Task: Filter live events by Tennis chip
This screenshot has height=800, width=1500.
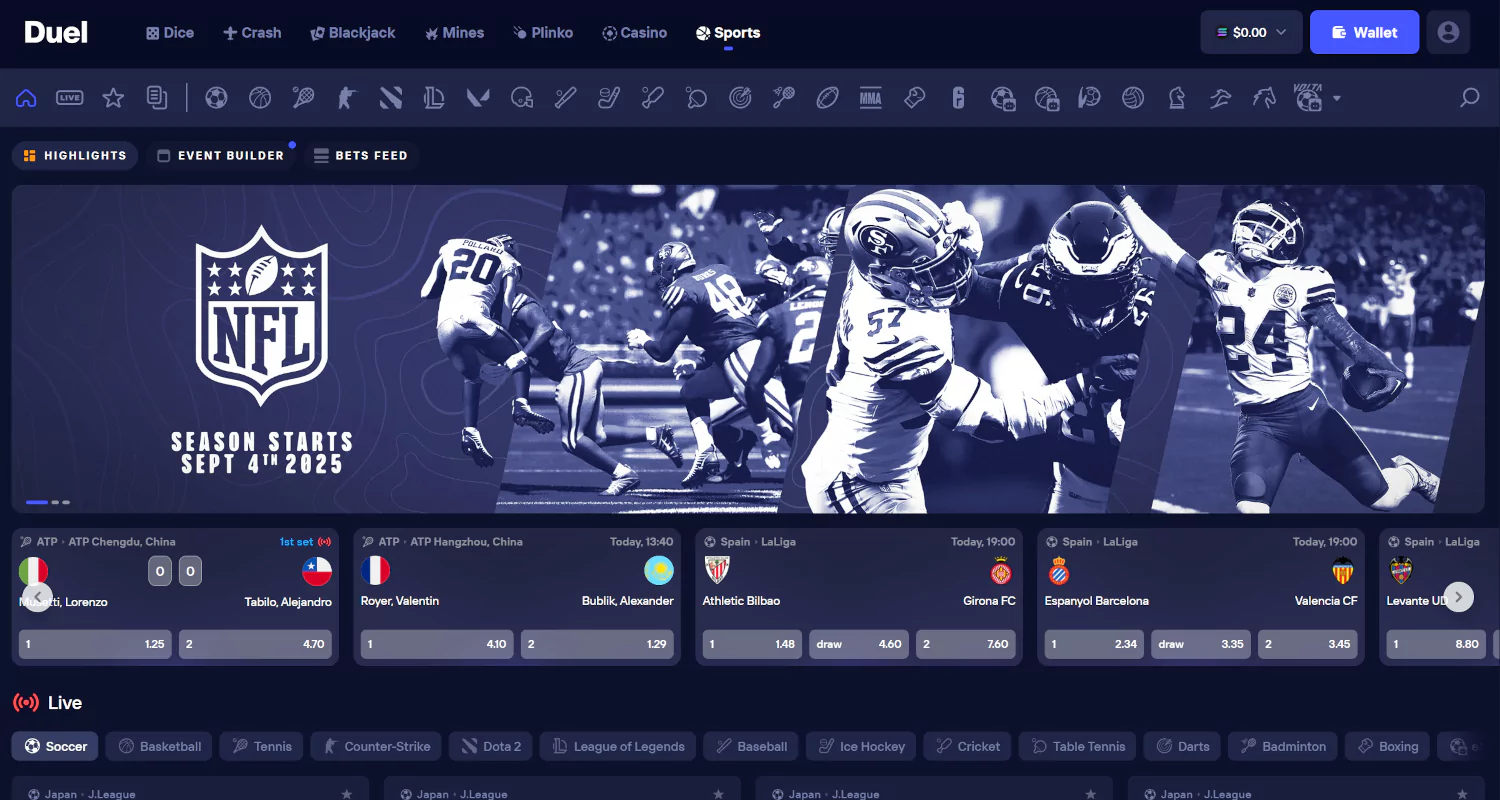Action: pyautogui.click(x=262, y=746)
